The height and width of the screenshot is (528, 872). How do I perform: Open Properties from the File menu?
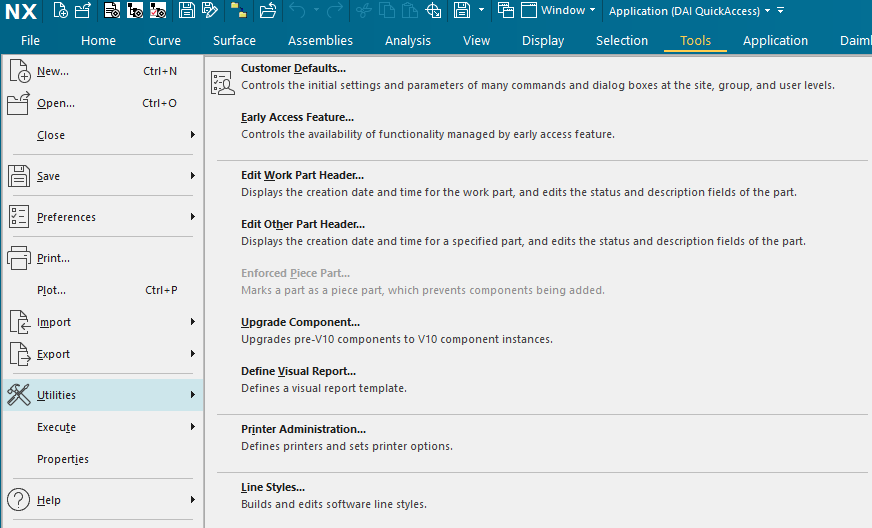(x=63, y=459)
